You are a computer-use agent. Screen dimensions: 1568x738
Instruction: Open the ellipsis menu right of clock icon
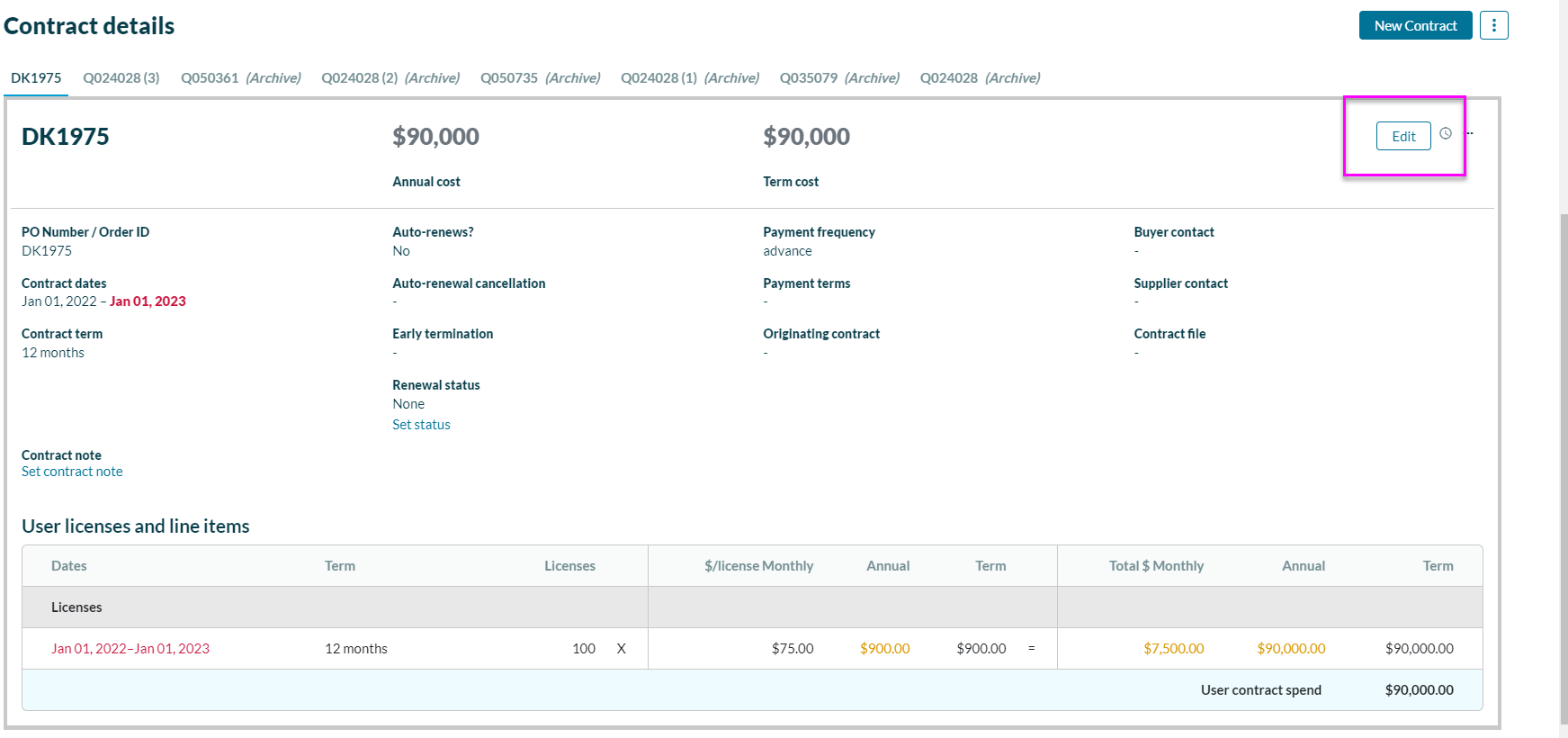point(1470,134)
